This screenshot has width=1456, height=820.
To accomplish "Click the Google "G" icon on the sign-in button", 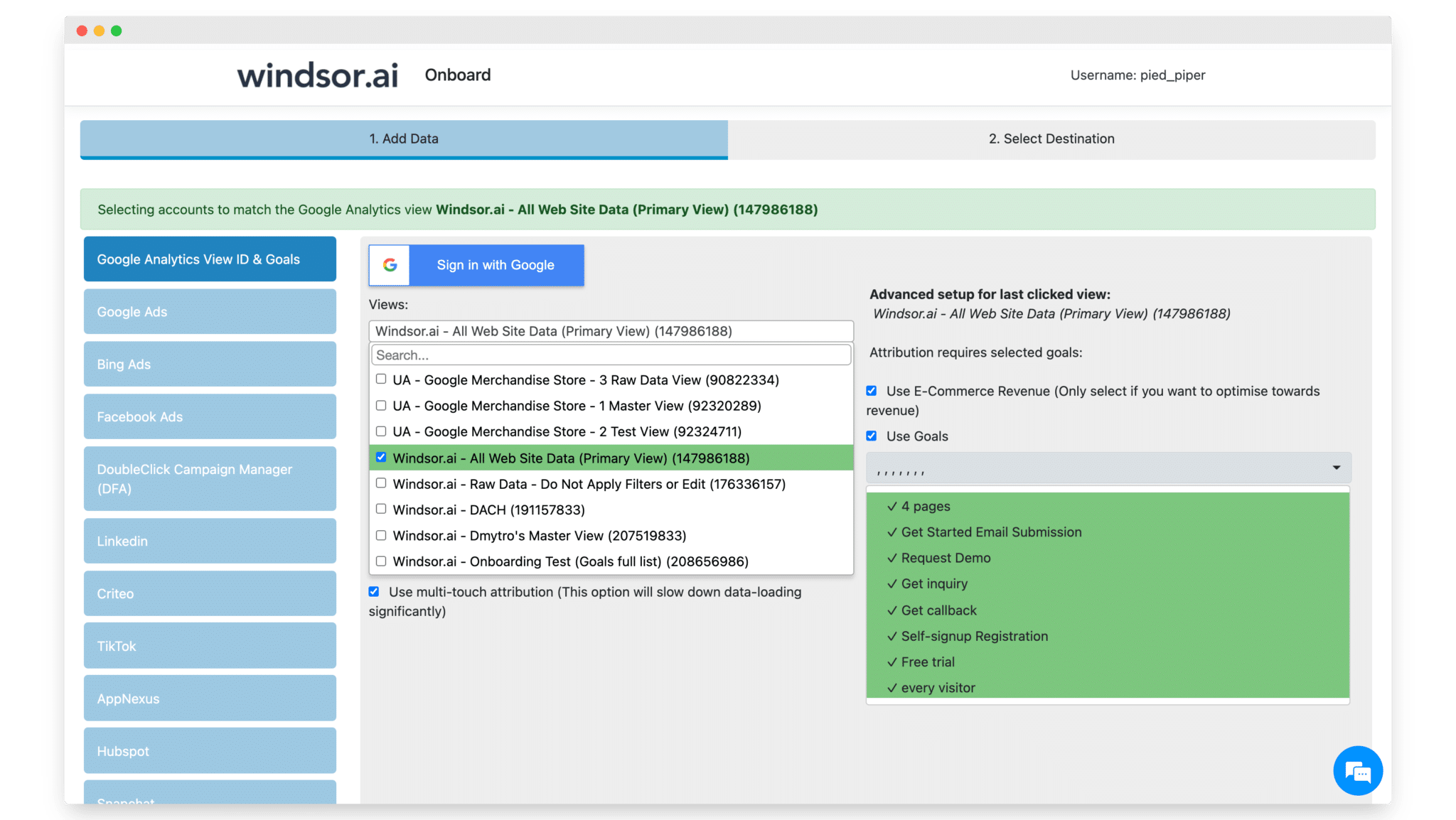I will point(390,265).
